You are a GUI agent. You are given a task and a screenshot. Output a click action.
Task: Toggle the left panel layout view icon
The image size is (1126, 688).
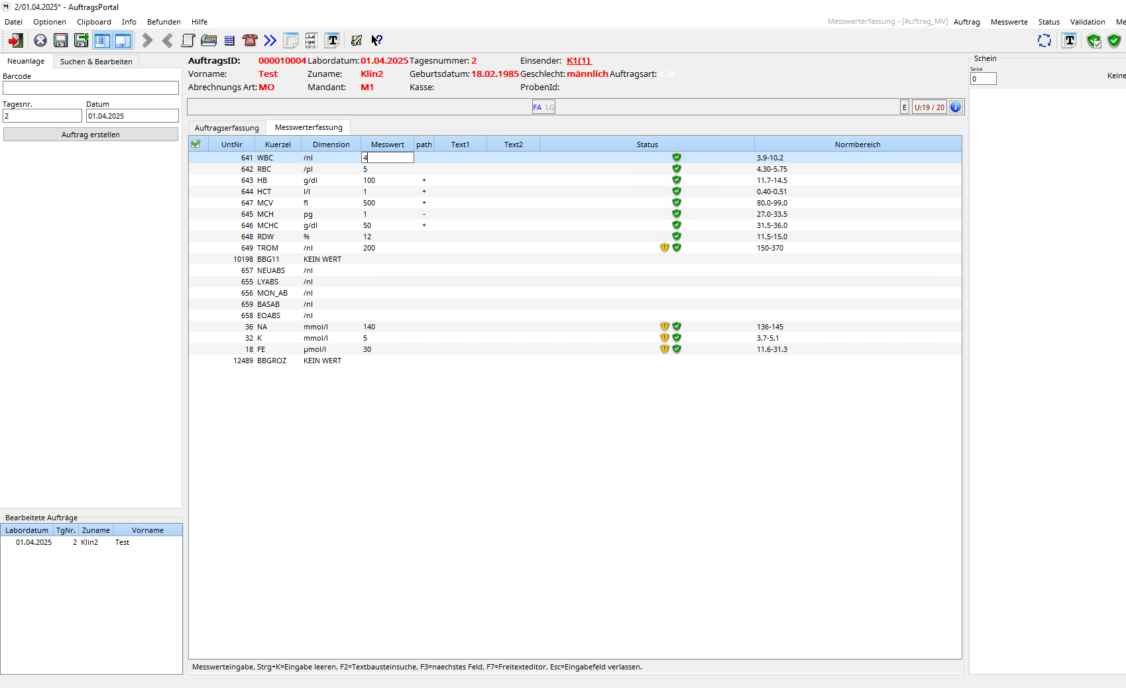pyautogui.click(x=101, y=40)
